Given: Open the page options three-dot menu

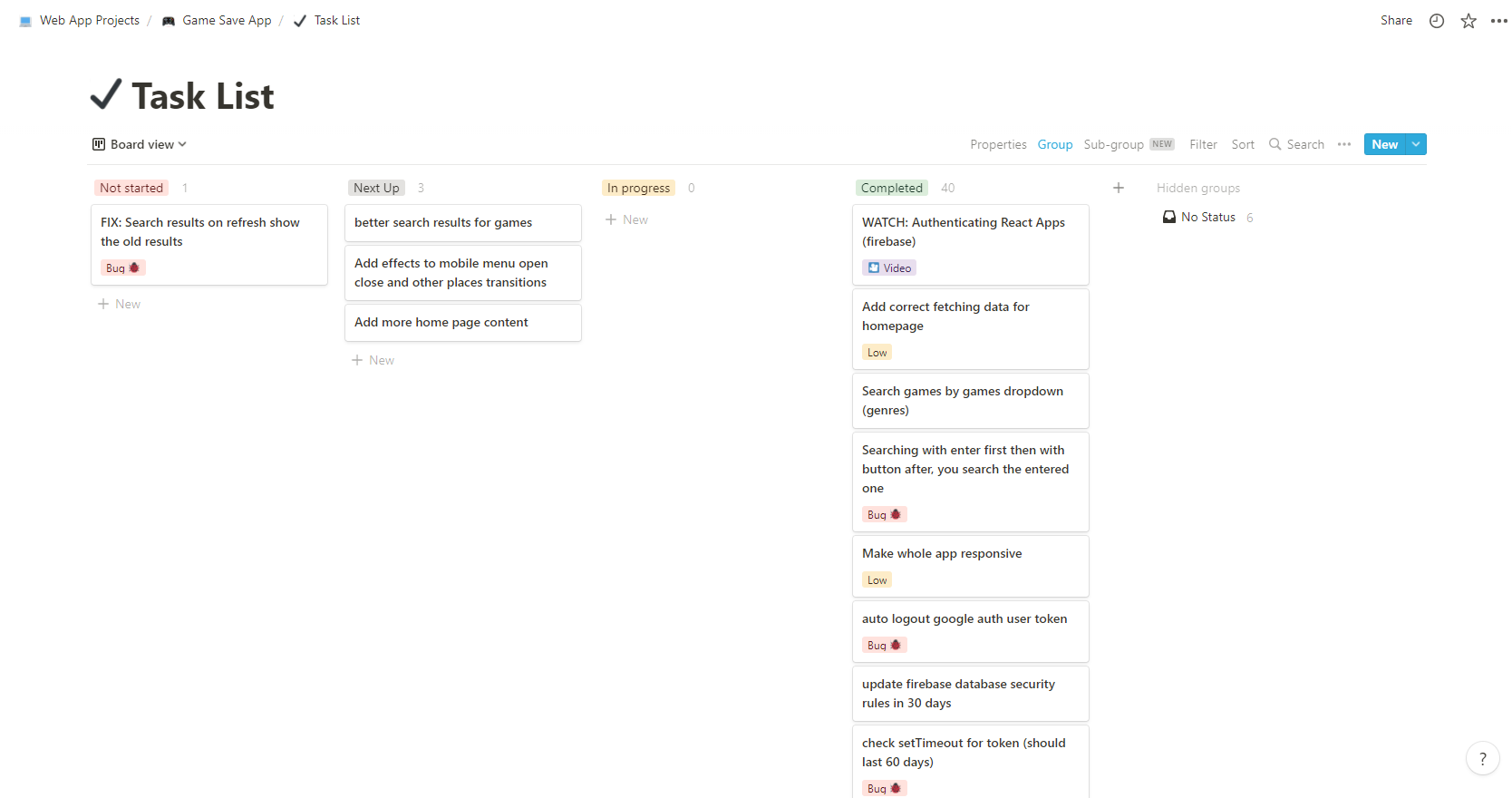Looking at the screenshot, I should (1498, 21).
